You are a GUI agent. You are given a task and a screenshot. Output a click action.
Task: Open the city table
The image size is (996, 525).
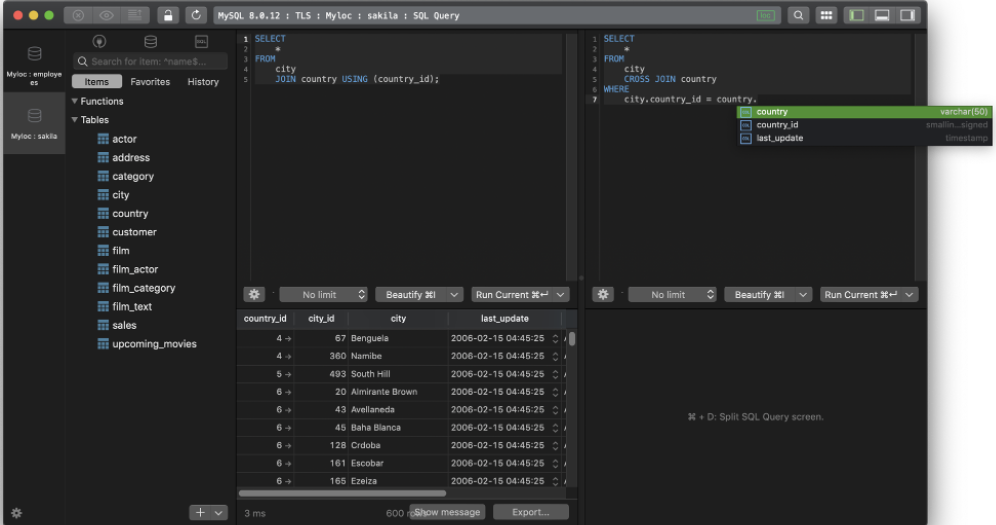pyautogui.click(x=113, y=195)
